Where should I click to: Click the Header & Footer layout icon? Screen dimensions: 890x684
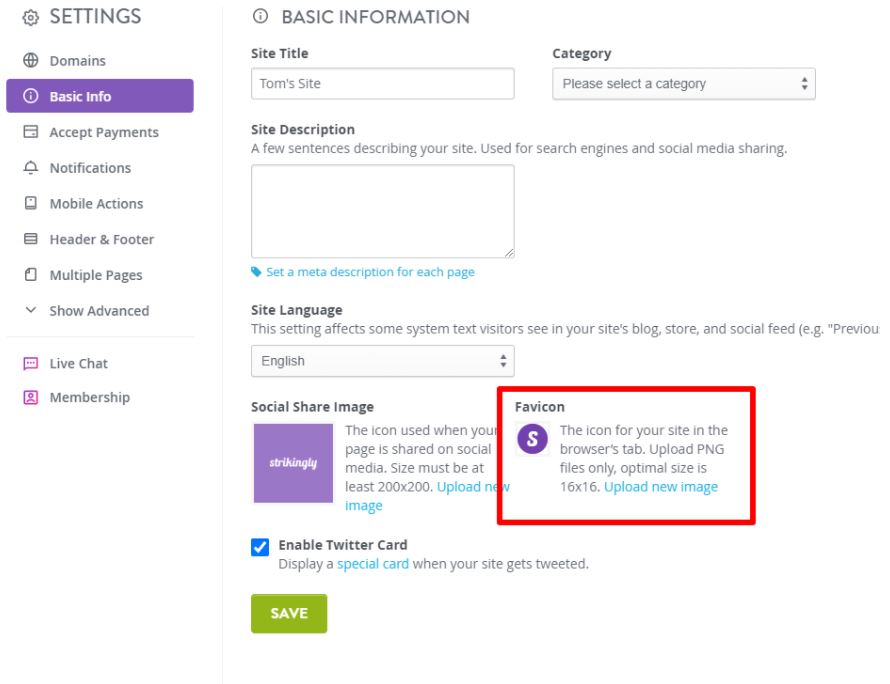pyautogui.click(x=31, y=240)
